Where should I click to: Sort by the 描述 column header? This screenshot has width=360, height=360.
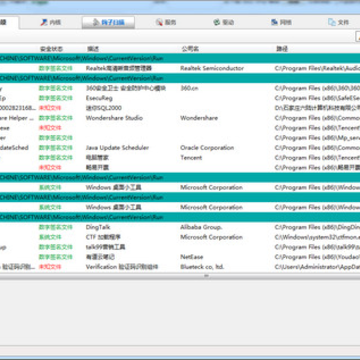pyautogui.click(x=93, y=49)
